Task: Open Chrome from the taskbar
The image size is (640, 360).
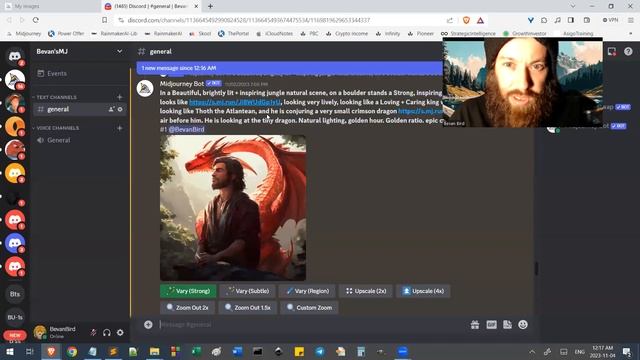Action: click(72, 351)
